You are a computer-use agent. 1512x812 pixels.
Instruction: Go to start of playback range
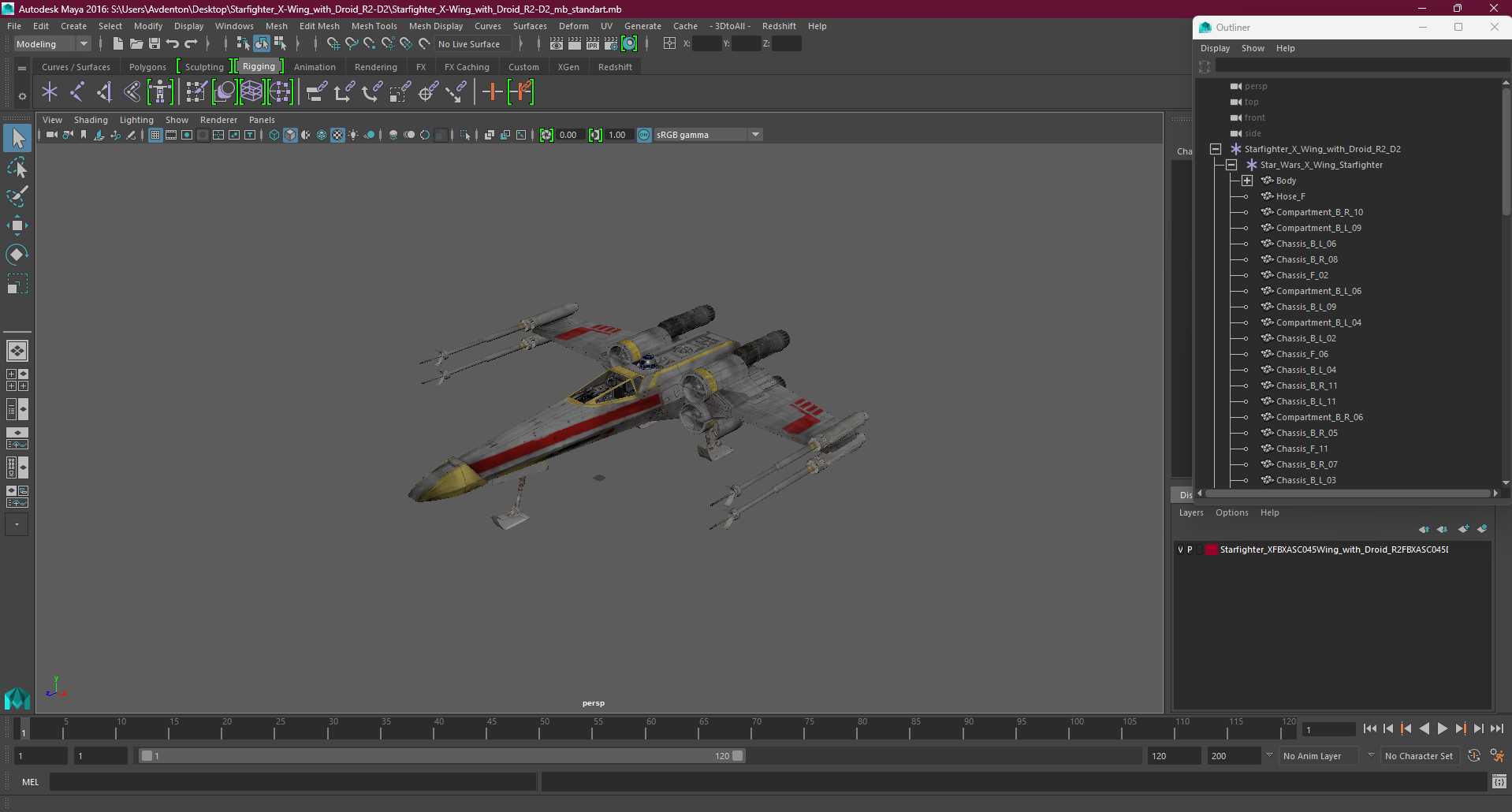[1370, 729]
